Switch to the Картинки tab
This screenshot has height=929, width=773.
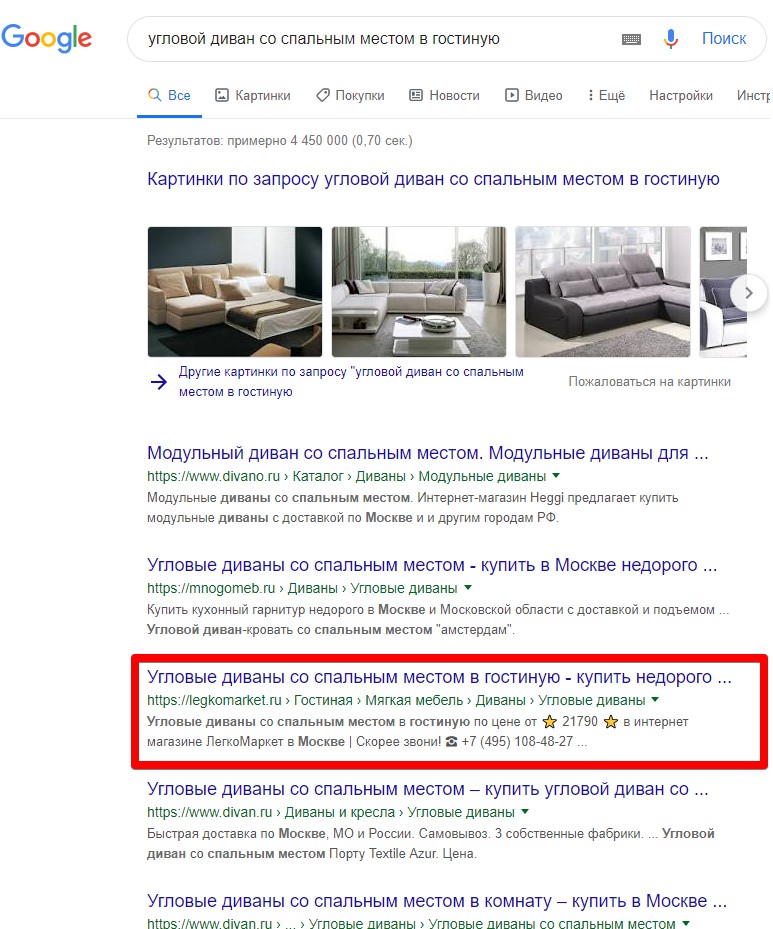pos(253,95)
